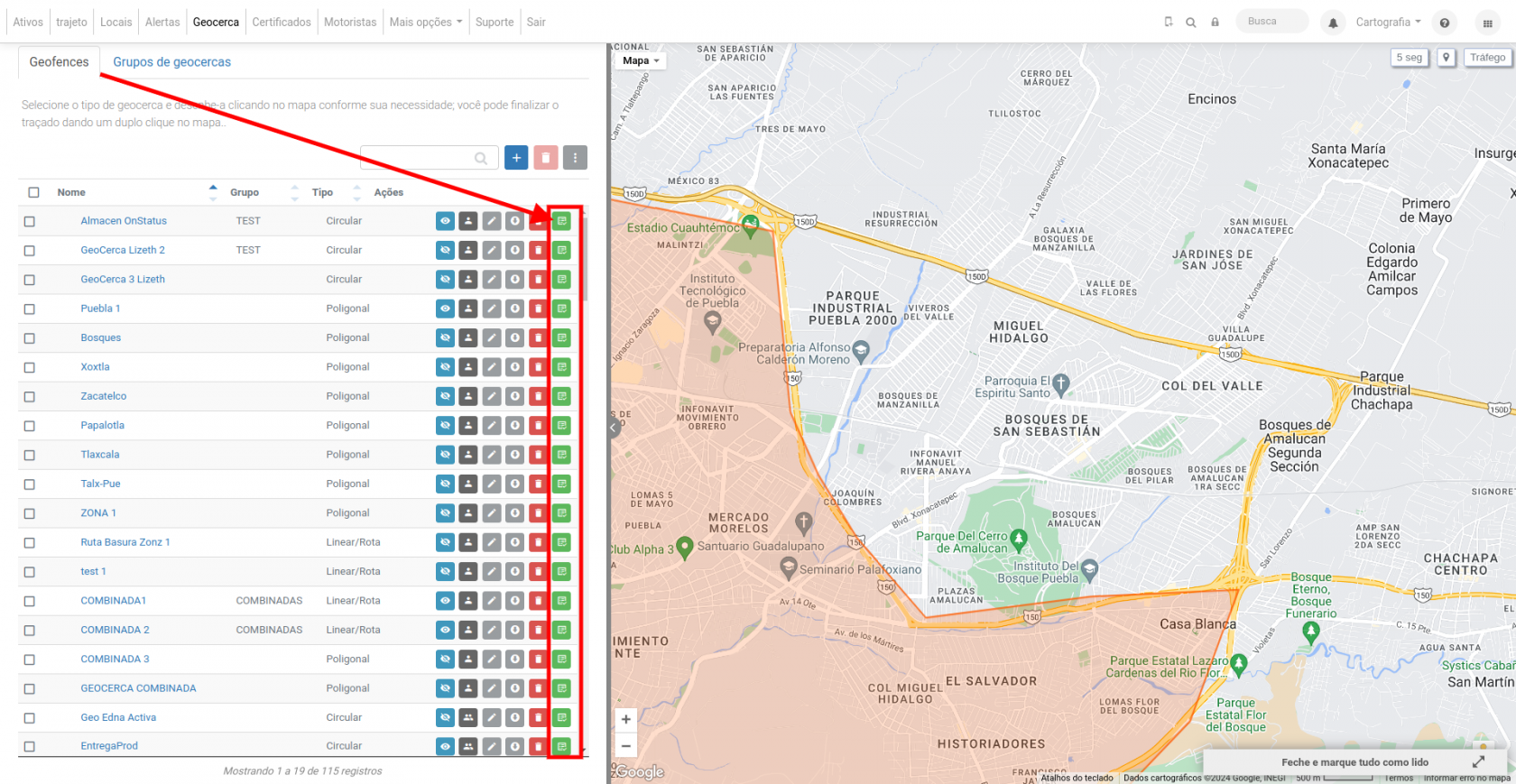This screenshot has height=784, width=1516.
Task: Toggle visibility of the ZONA 1 geofence
Action: point(445,513)
